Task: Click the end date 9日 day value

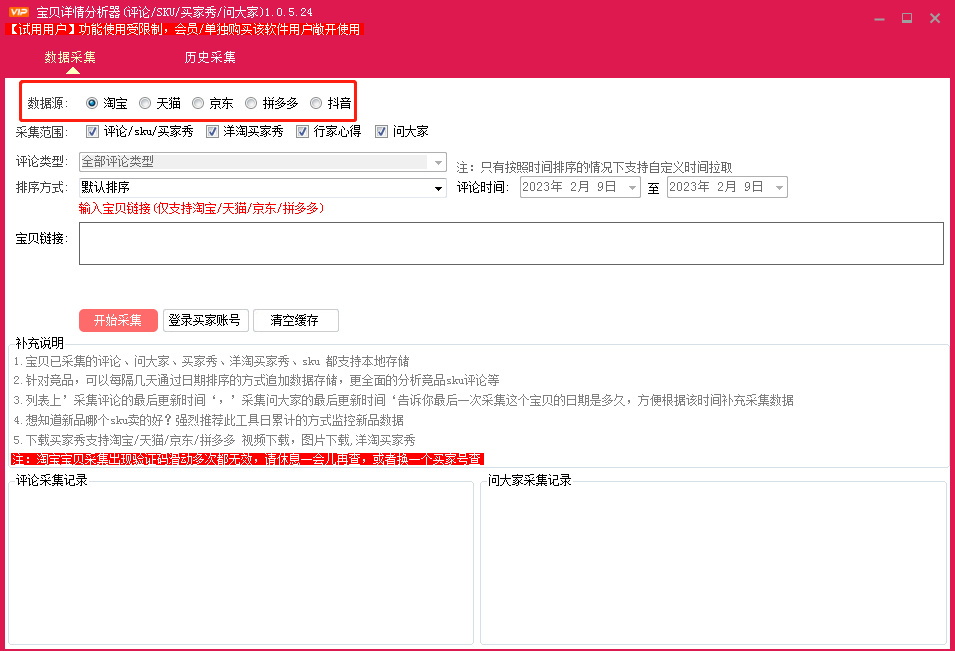Action: click(x=753, y=187)
